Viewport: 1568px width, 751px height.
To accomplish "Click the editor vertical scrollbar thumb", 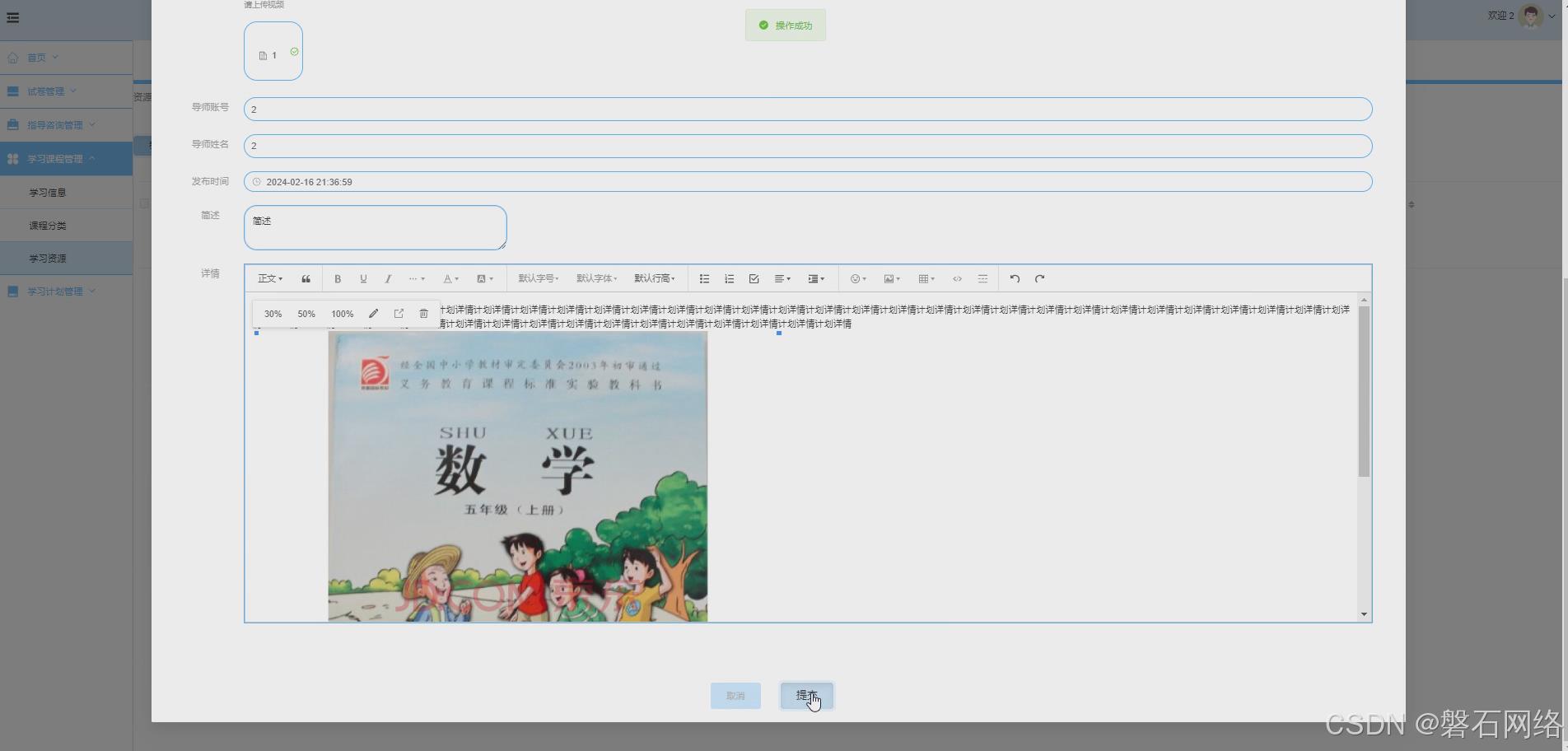I will 1364,391.
